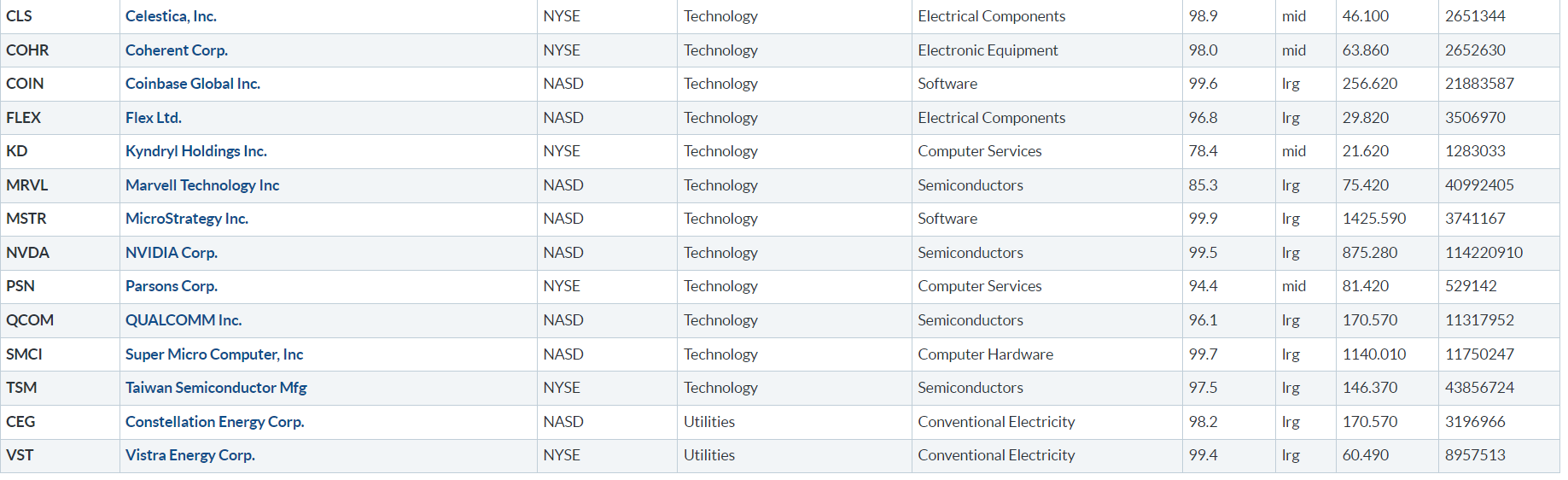Click the Coherent Corp. link
1568x480 pixels.
(176, 50)
